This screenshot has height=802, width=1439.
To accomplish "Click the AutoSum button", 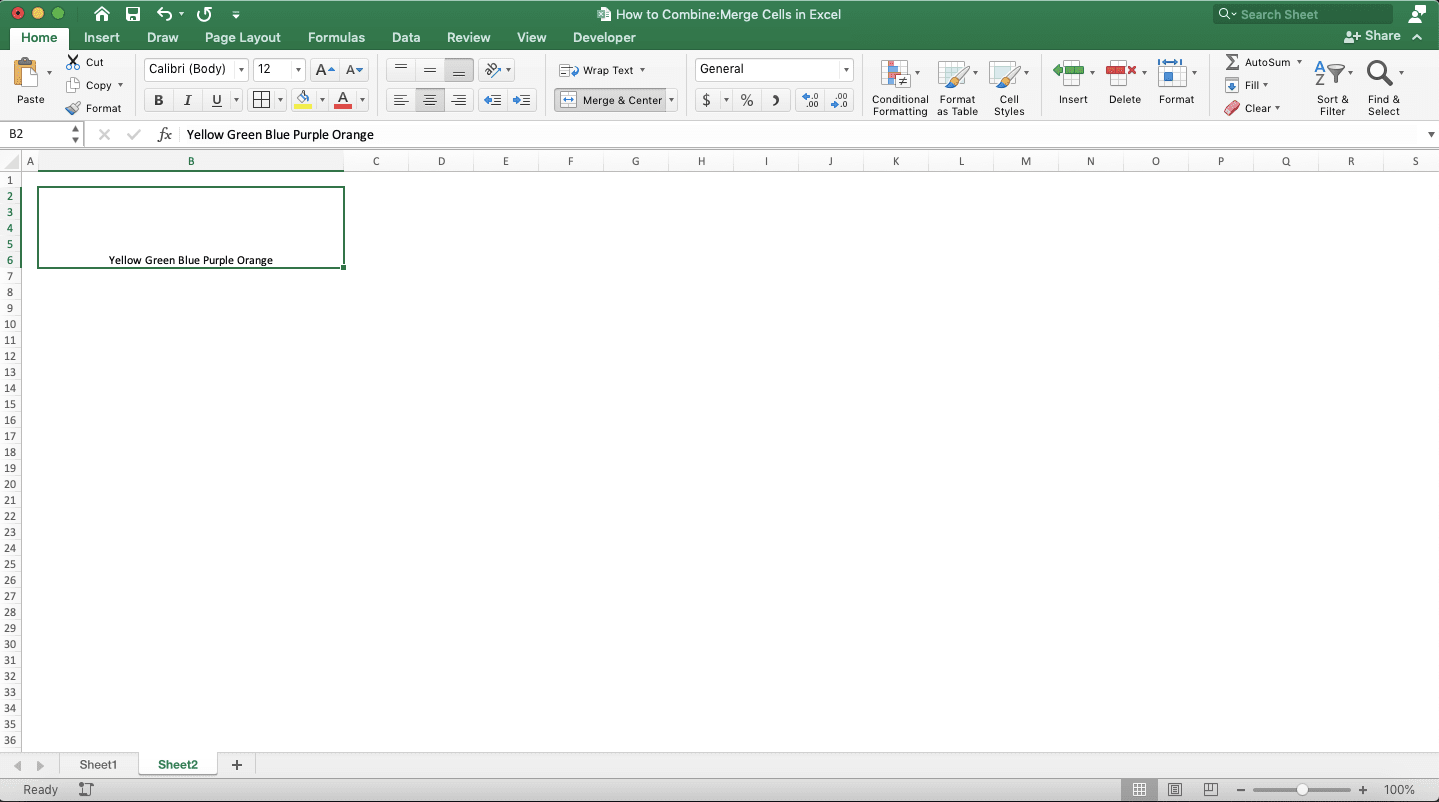I will pyautogui.click(x=1258, y=62).
